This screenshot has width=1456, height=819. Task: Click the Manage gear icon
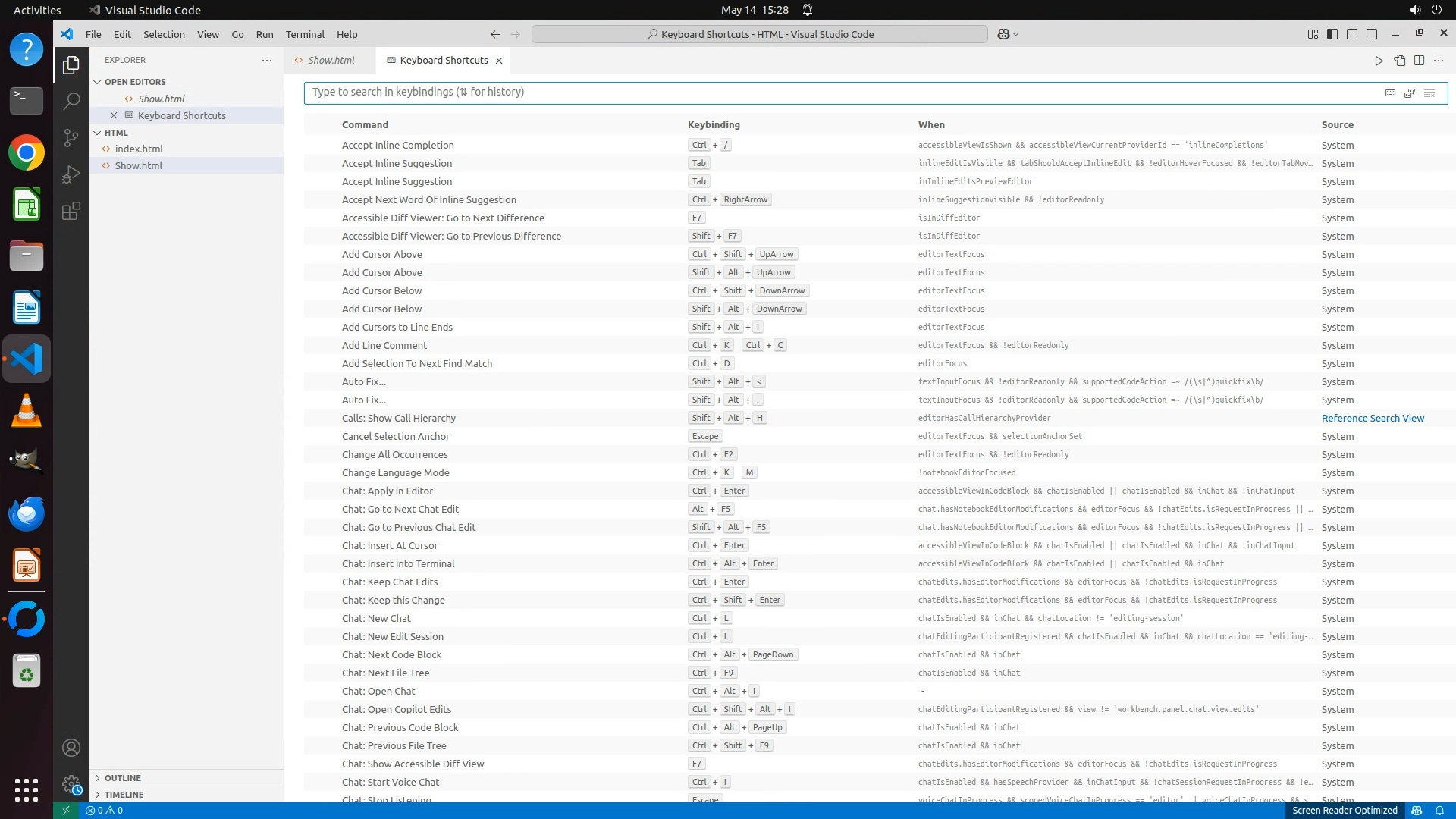pos(71,785)
